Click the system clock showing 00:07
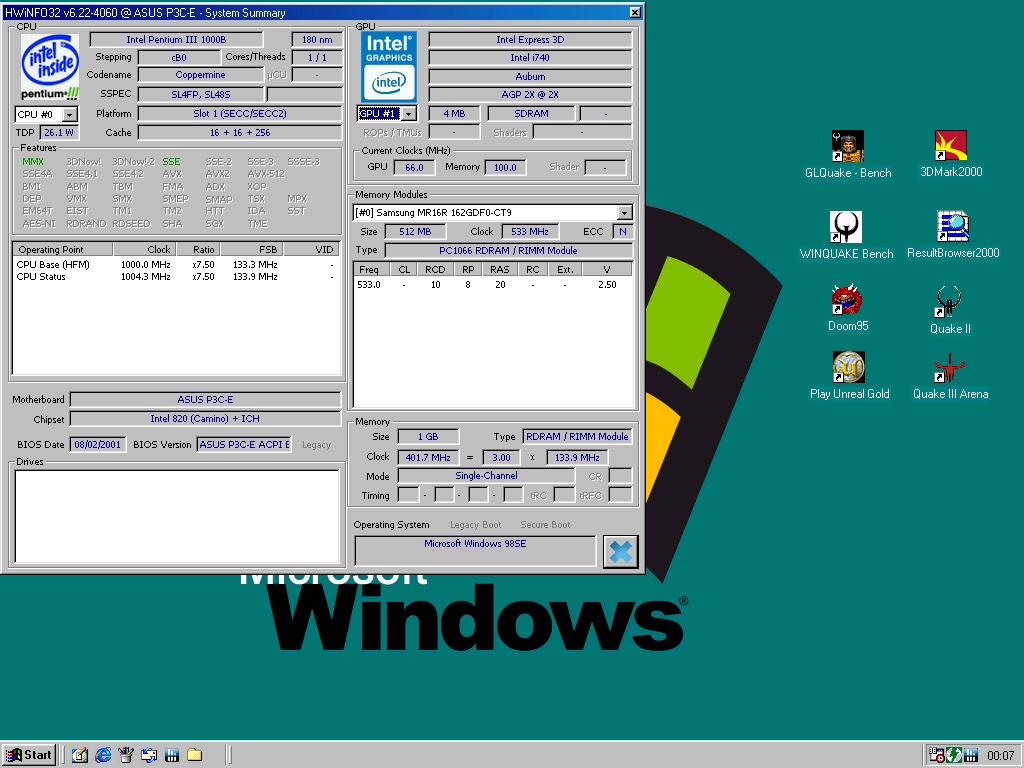This screenshot has height=768, width=1024. (x=1000, y=756)
